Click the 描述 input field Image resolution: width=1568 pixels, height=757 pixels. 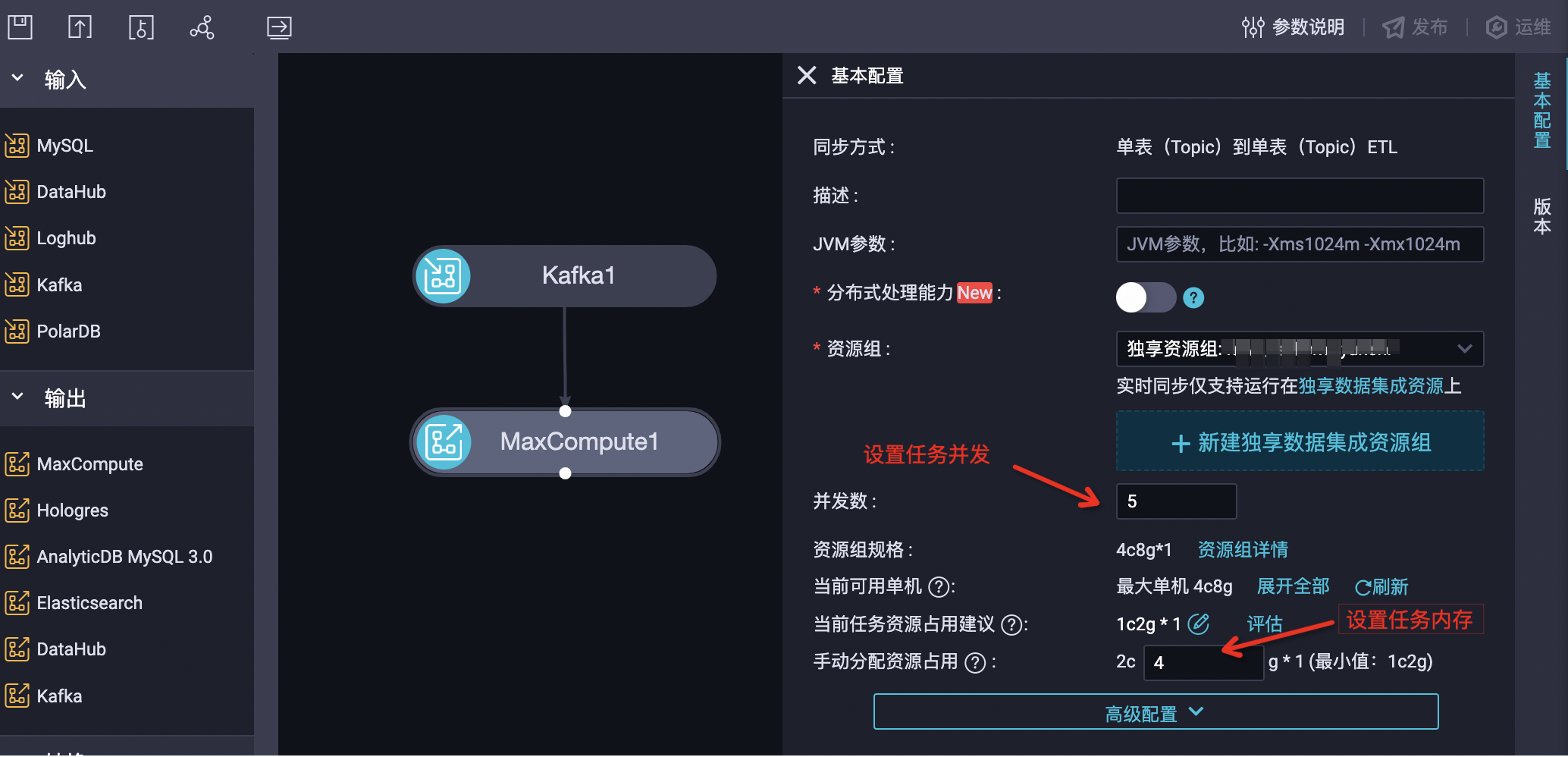point(1300,196)
